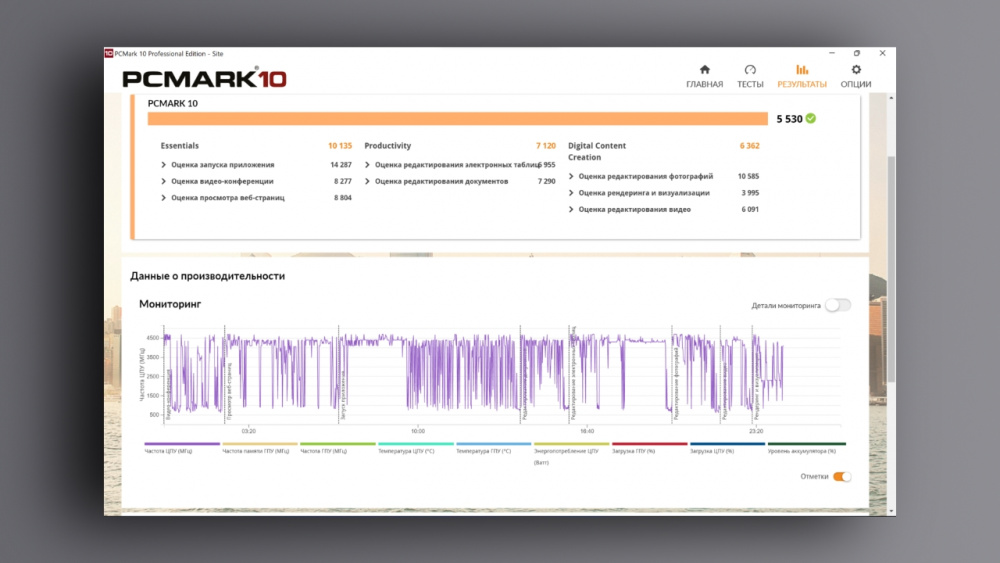
Task: Turn off the Отметки switch
Action: 842,476
